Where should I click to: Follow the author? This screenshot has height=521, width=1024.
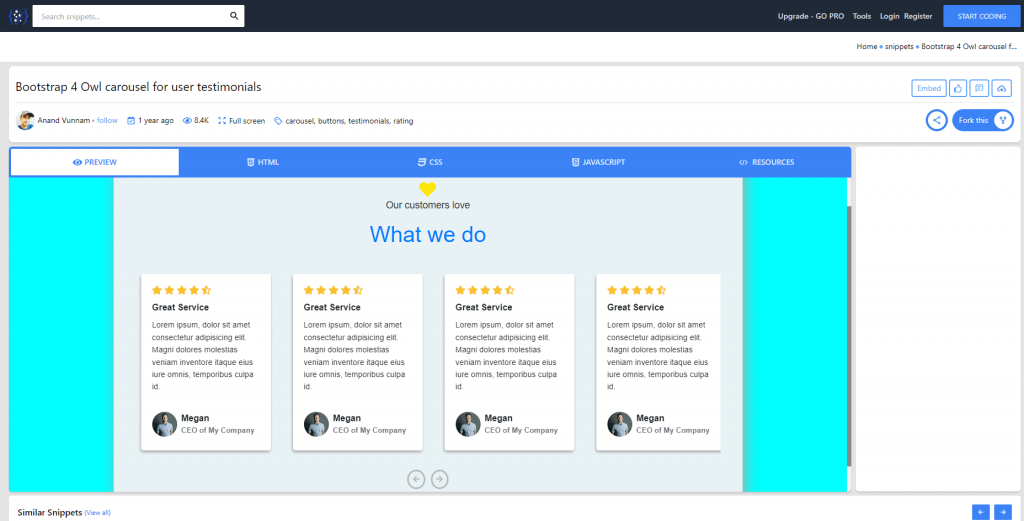107,121
